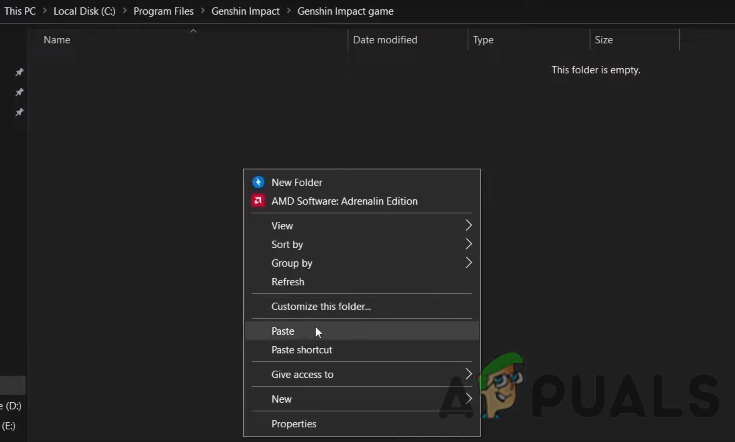Select the (E:) drive in sidebar
The height and width of the screenshot is (442, 735).
8,426
